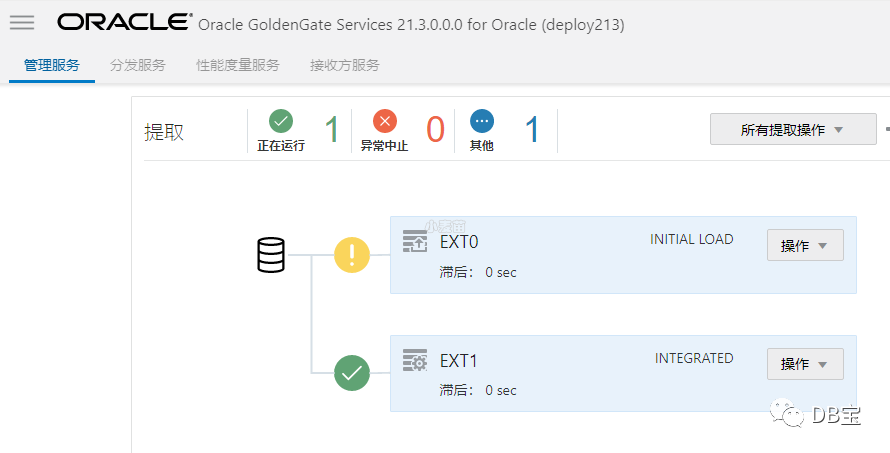Click the EXT0 initial load extract icon
This screenshot has width=890, height=453.
pyautogui.click(x=414, y=241)
